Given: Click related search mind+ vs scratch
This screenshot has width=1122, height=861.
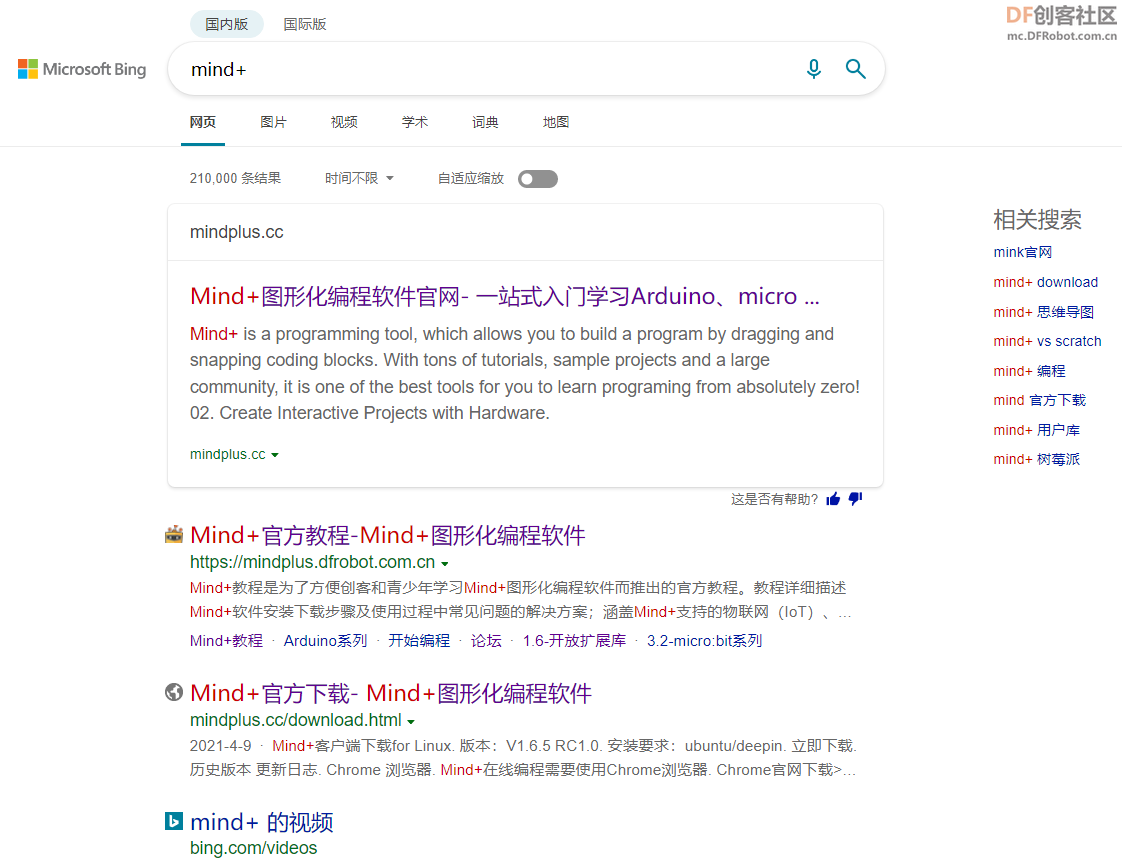Looking at the screenshot, I should (x=1048, y=341).
